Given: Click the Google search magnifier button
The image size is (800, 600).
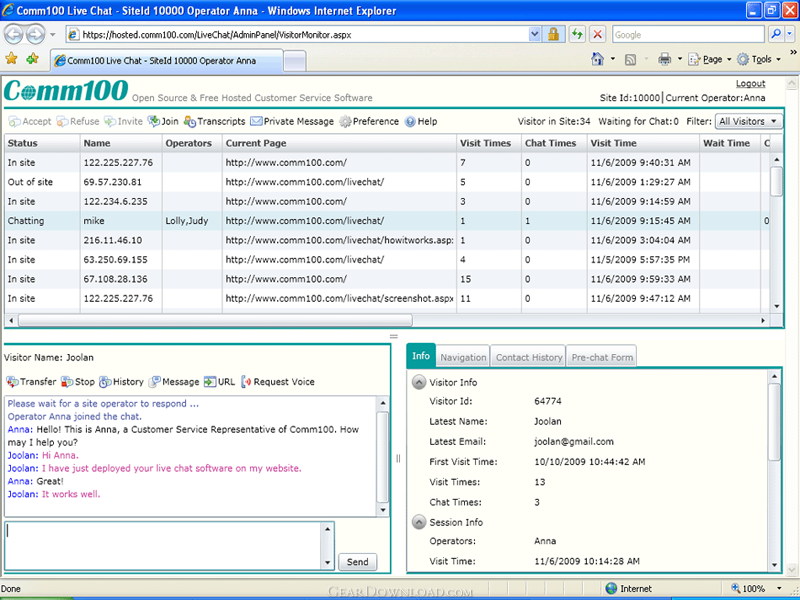Looking at the screenshot, I should pos(776,35).
